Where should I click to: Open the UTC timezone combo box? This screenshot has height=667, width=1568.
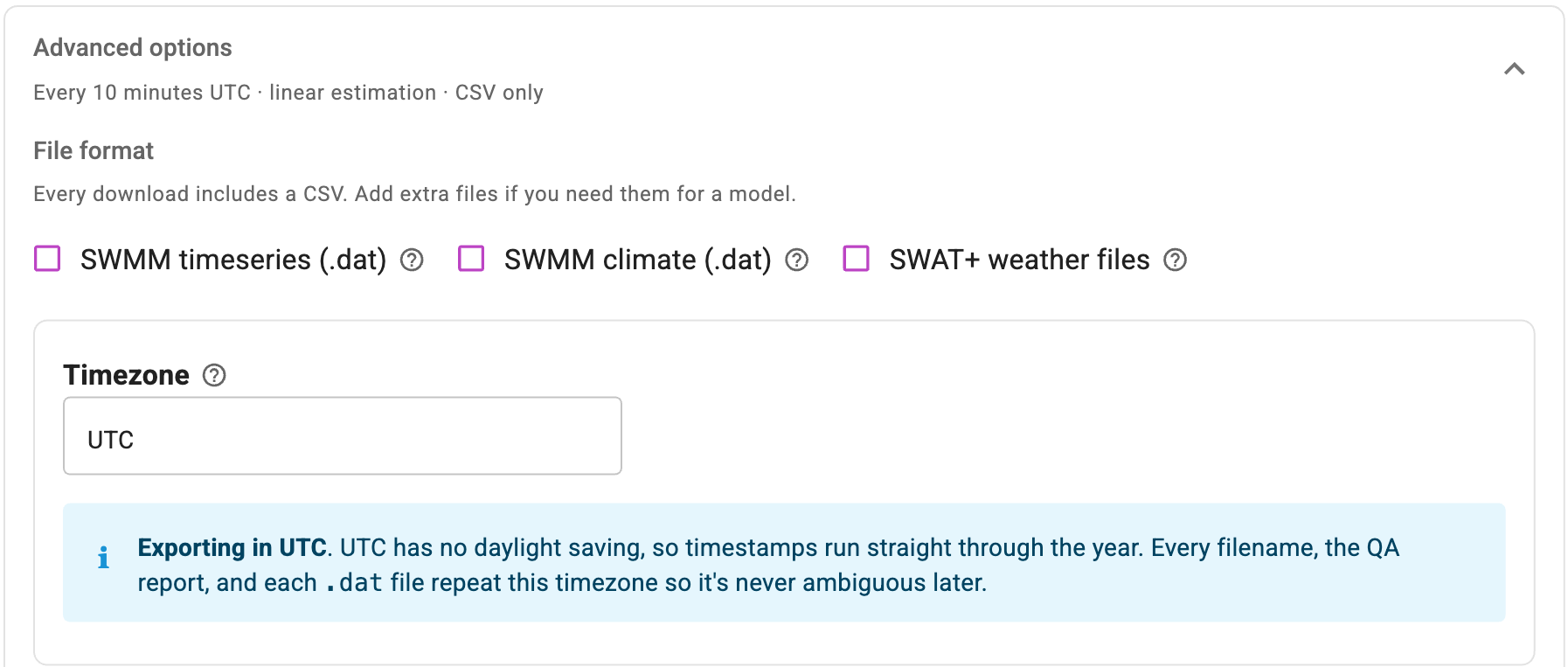[343, 436]
